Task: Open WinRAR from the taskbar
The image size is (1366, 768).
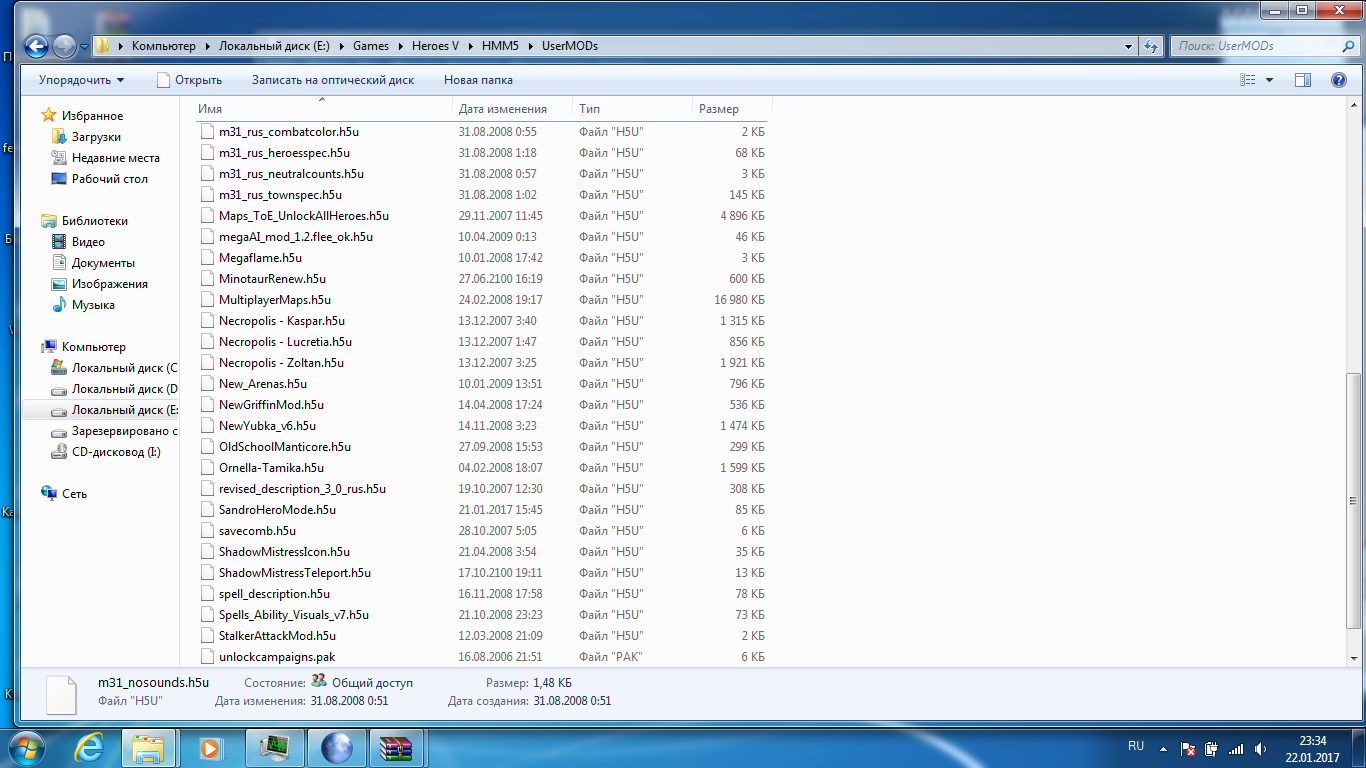Action: tap(397, 748)
